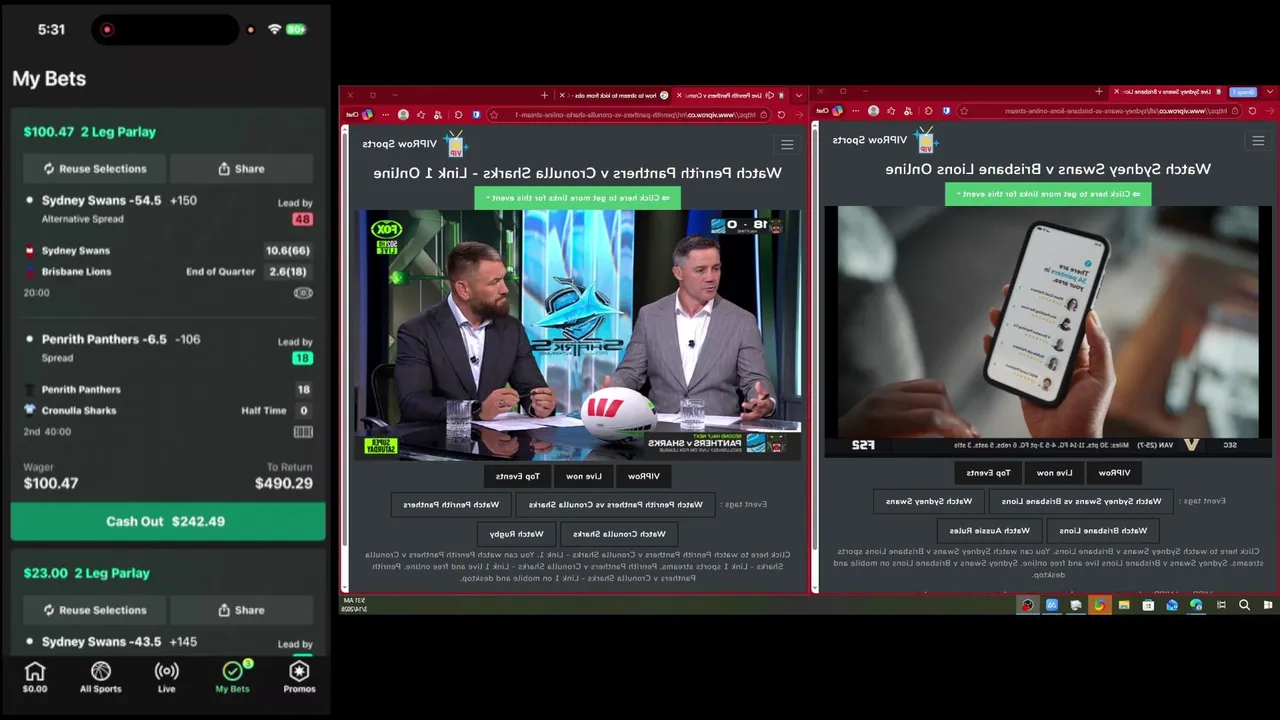This screenshot has height=720, width=1280.
Task: Click the $100.47 2 Leg Parlay header
Action: (x=90, y=131)
